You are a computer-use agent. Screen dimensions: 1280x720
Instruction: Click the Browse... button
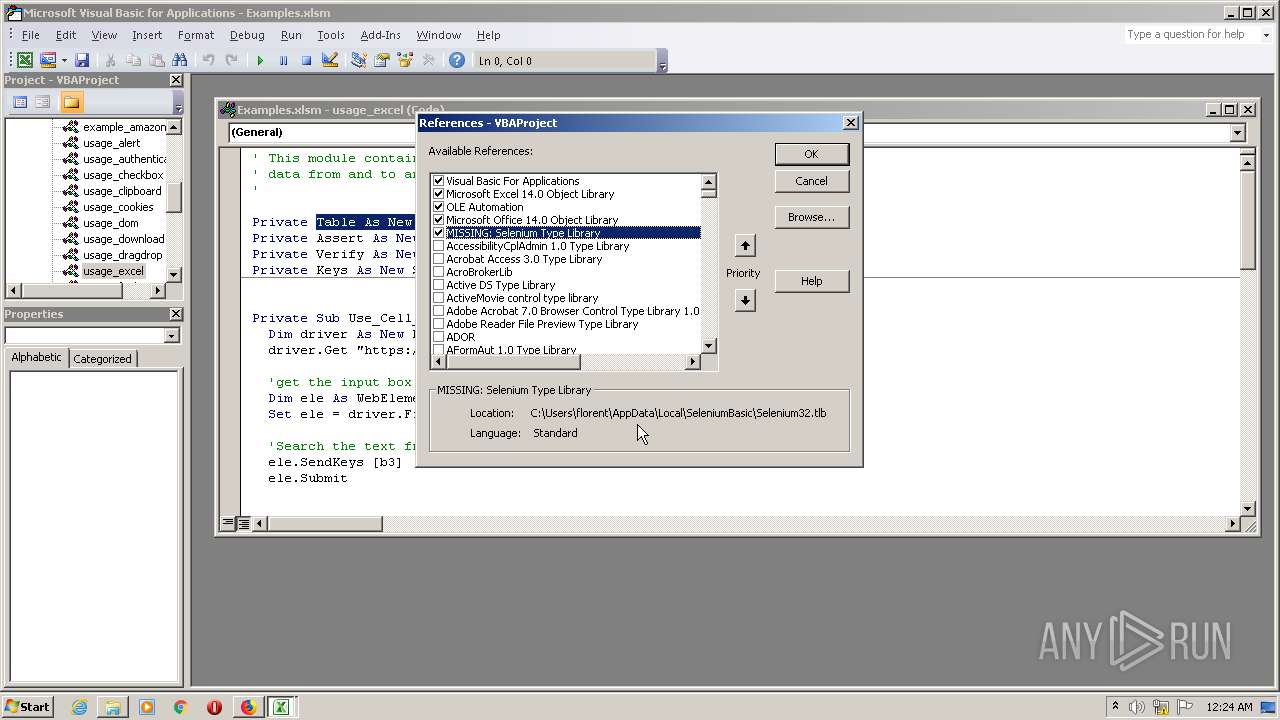click(811, 217)
